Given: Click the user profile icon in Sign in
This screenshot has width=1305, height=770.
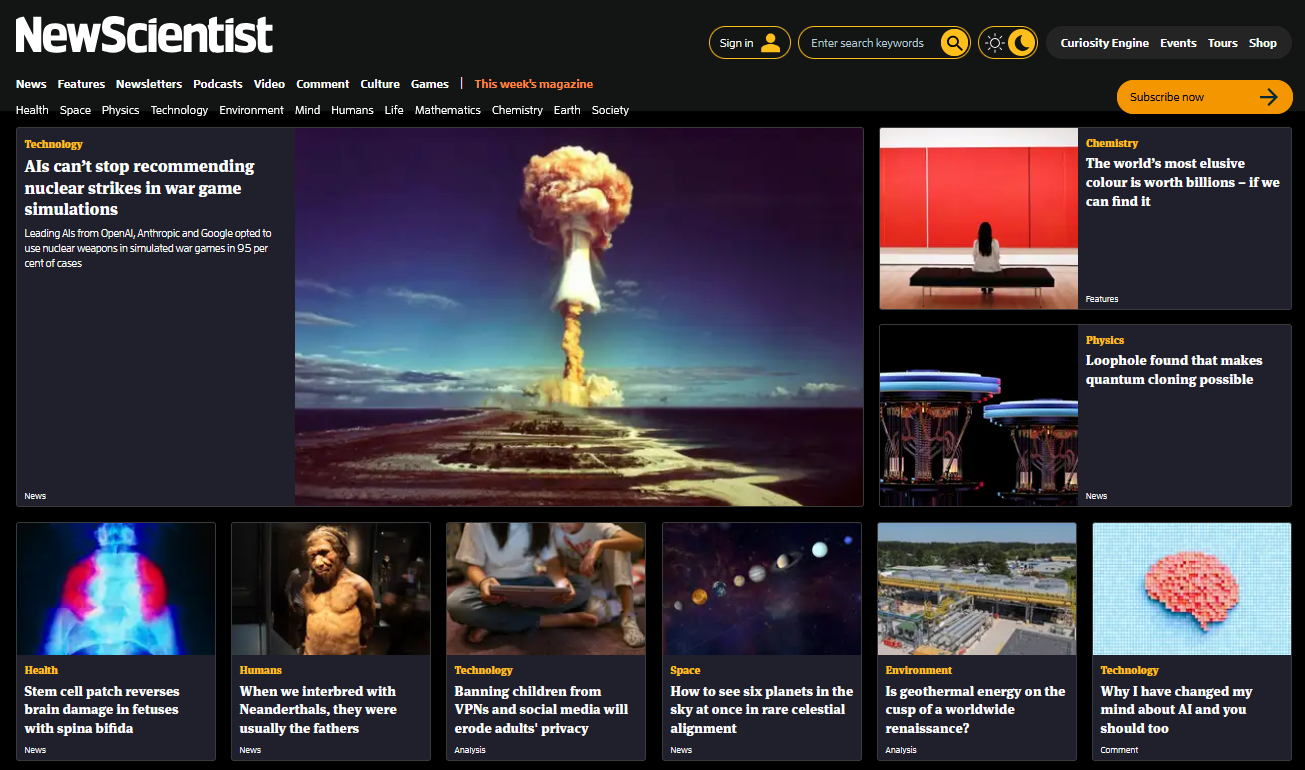Looking at the screenshot, I should [x=770, y=43].
